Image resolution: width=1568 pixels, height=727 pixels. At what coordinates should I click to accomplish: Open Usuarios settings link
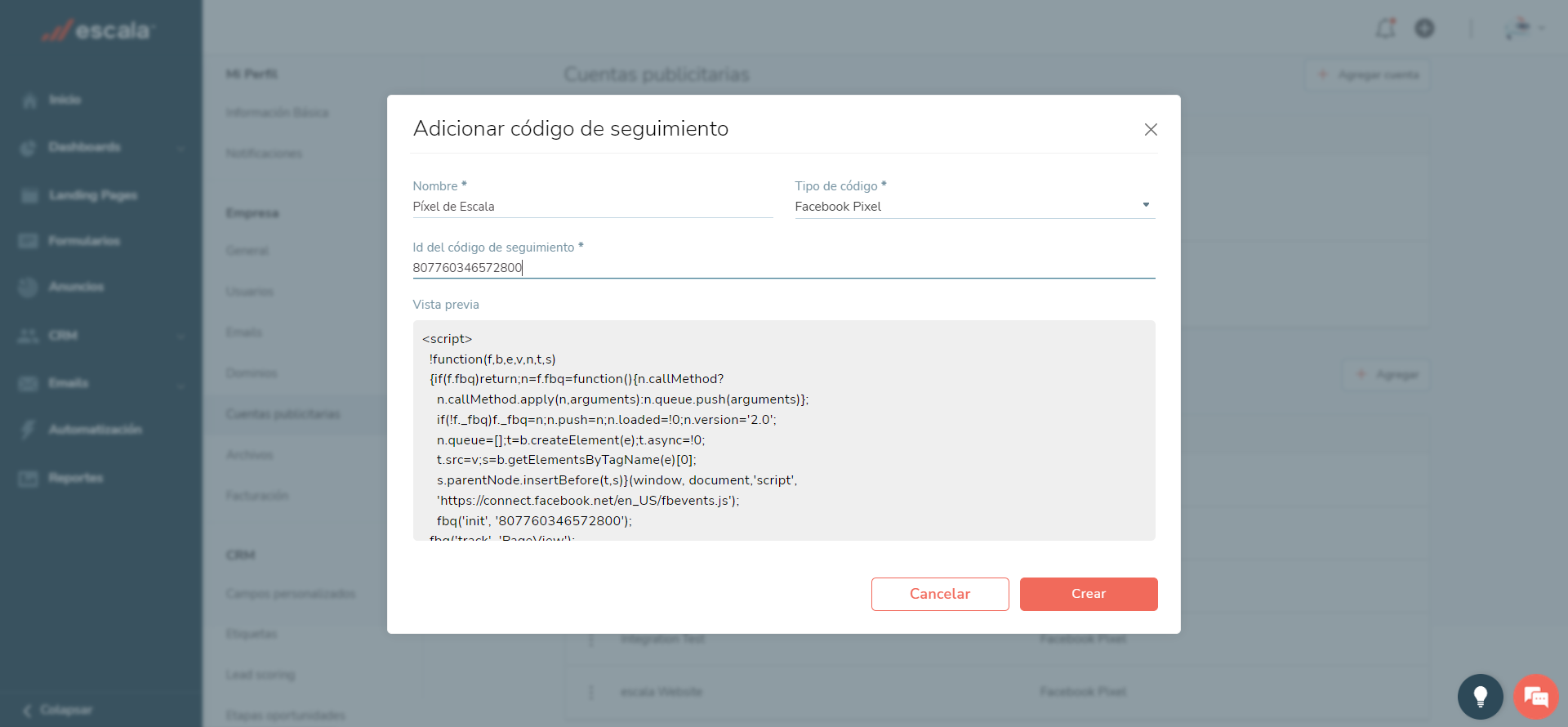click(250, 292)
